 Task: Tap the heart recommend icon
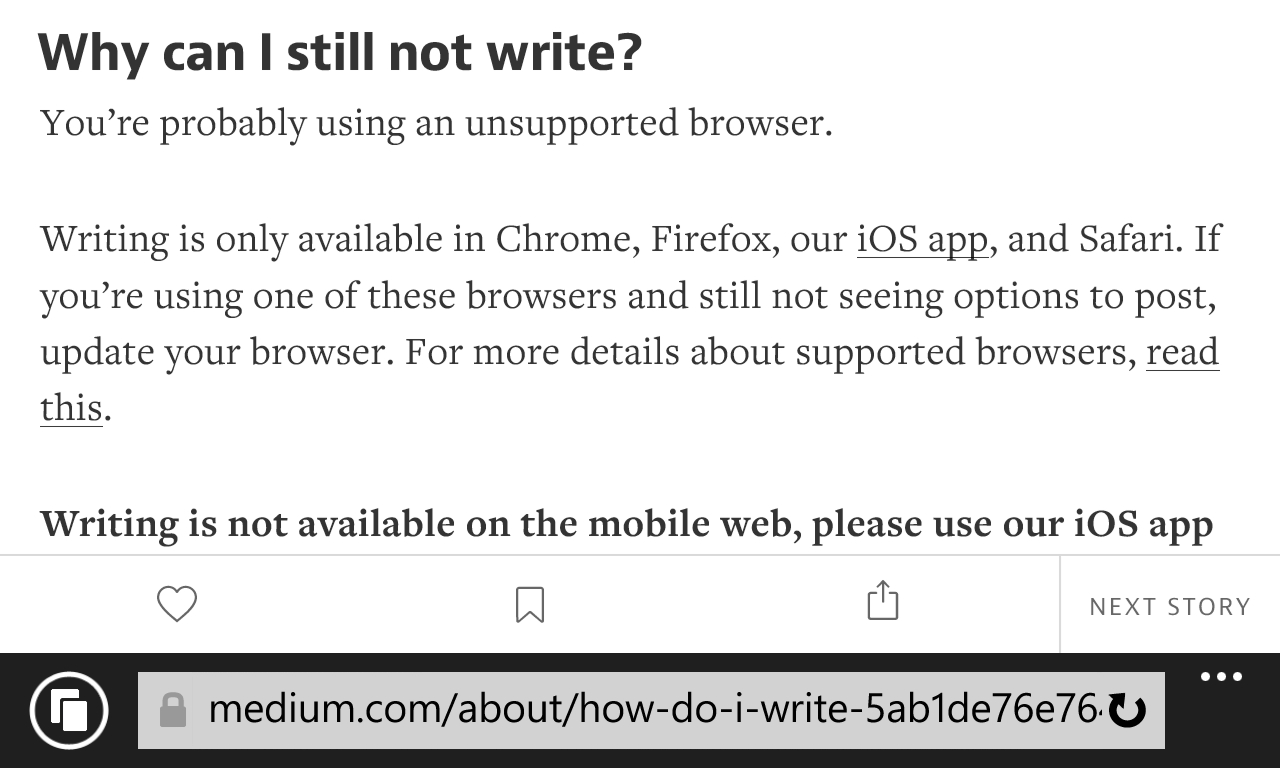coord(177,604)
